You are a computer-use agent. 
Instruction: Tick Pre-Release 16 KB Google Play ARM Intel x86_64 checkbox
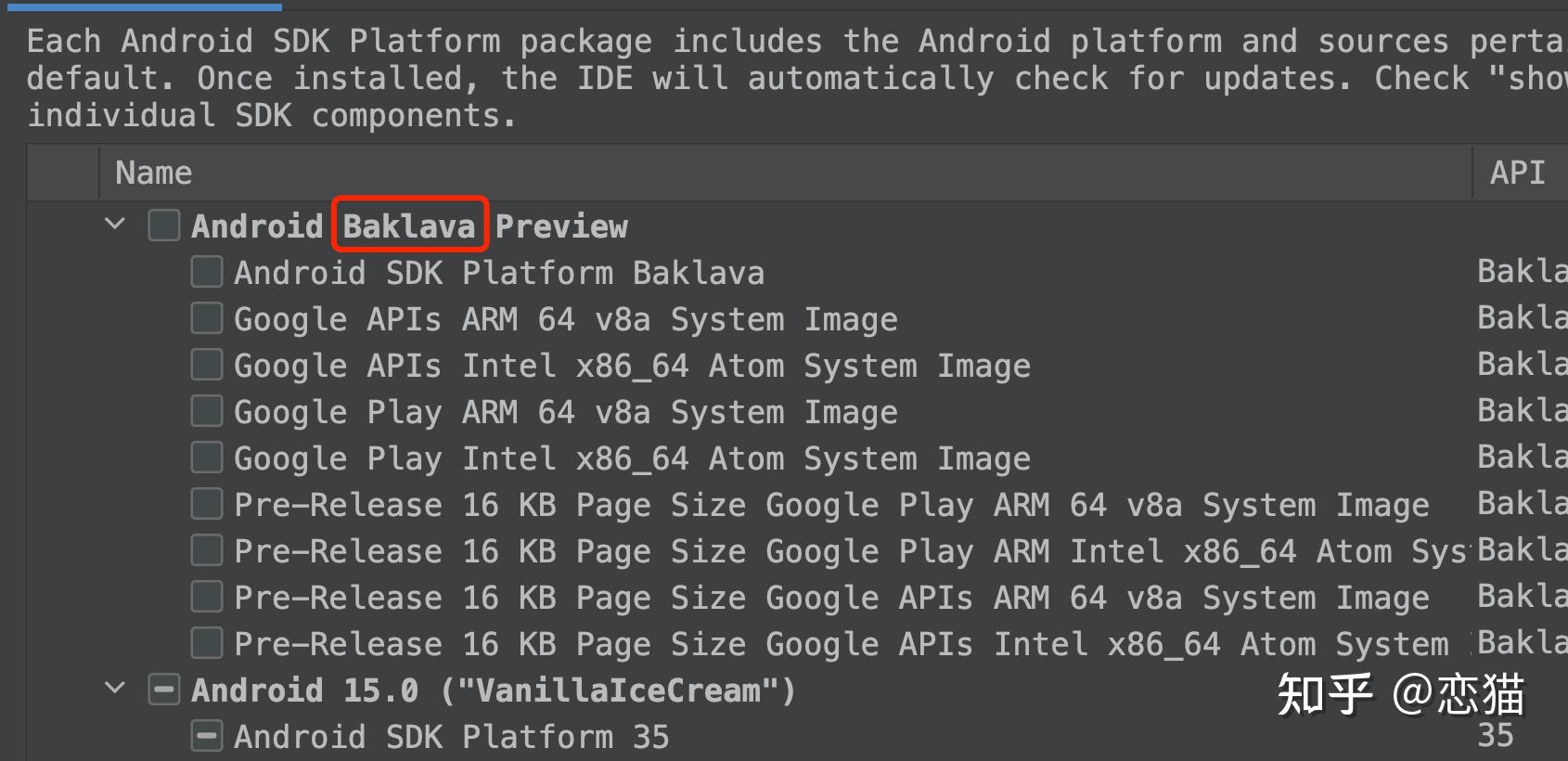click(206, 550)
